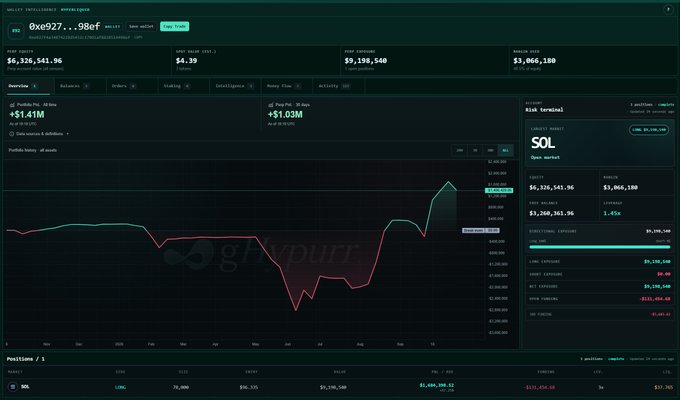Click the Open market link under SOL
This screenshot has height=400, width=680.
545,157
